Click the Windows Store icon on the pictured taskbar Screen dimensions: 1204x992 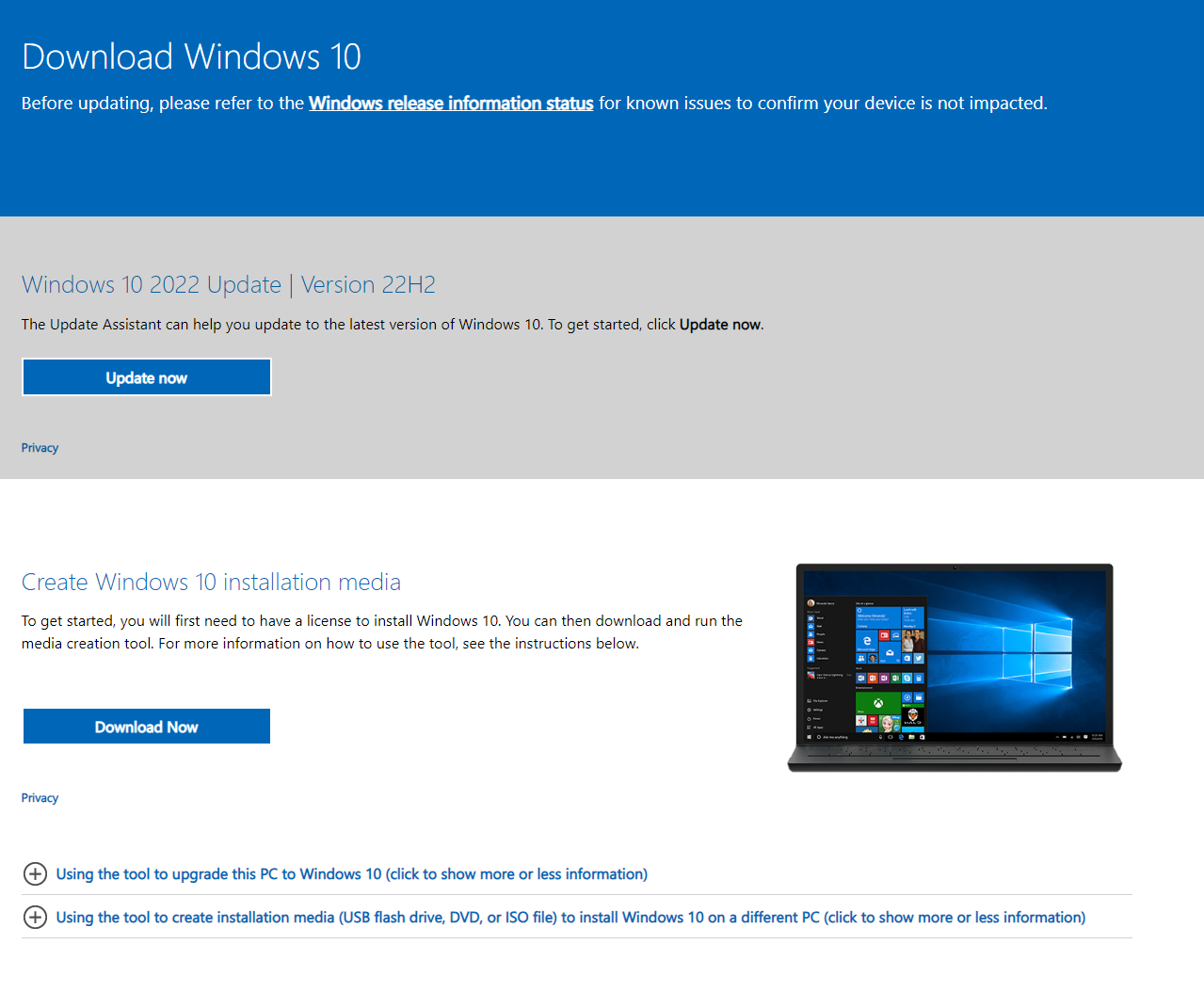(x=922, y=737)
